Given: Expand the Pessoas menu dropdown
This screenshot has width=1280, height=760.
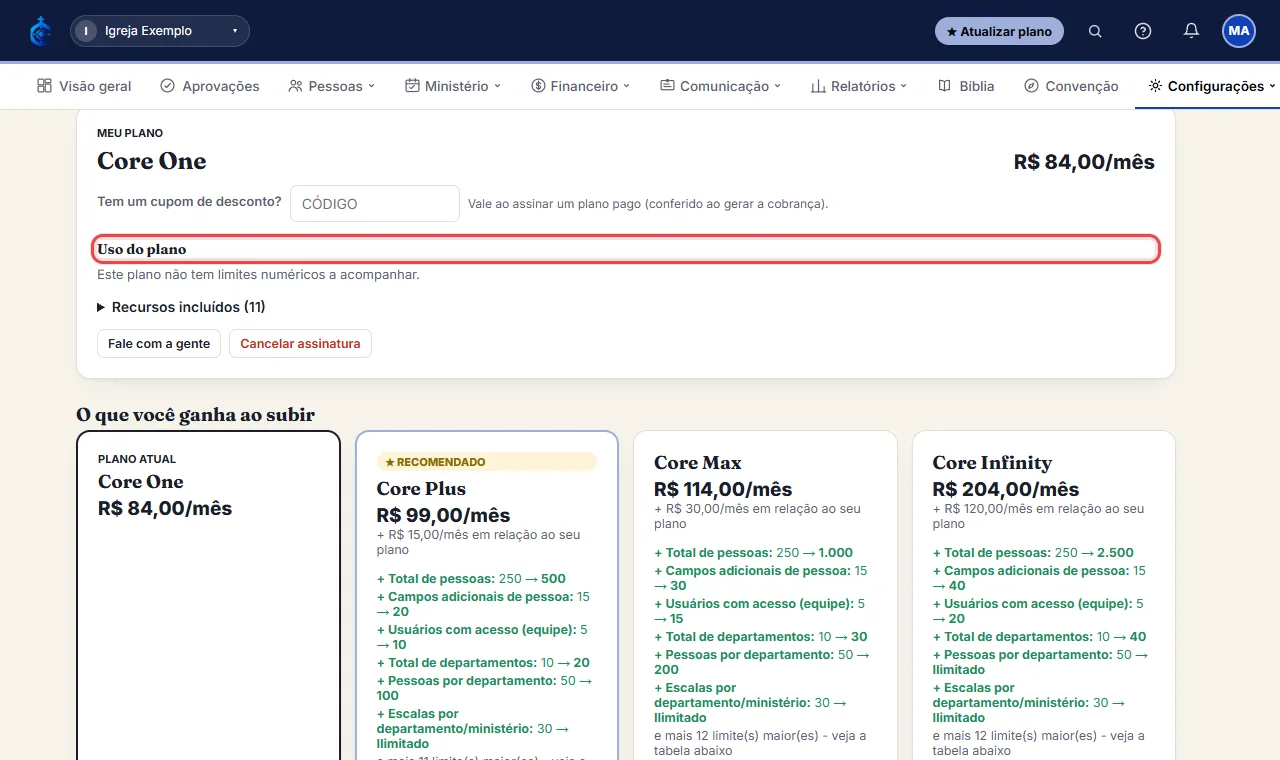Looking at the screenshot, I should pos(331,86).
